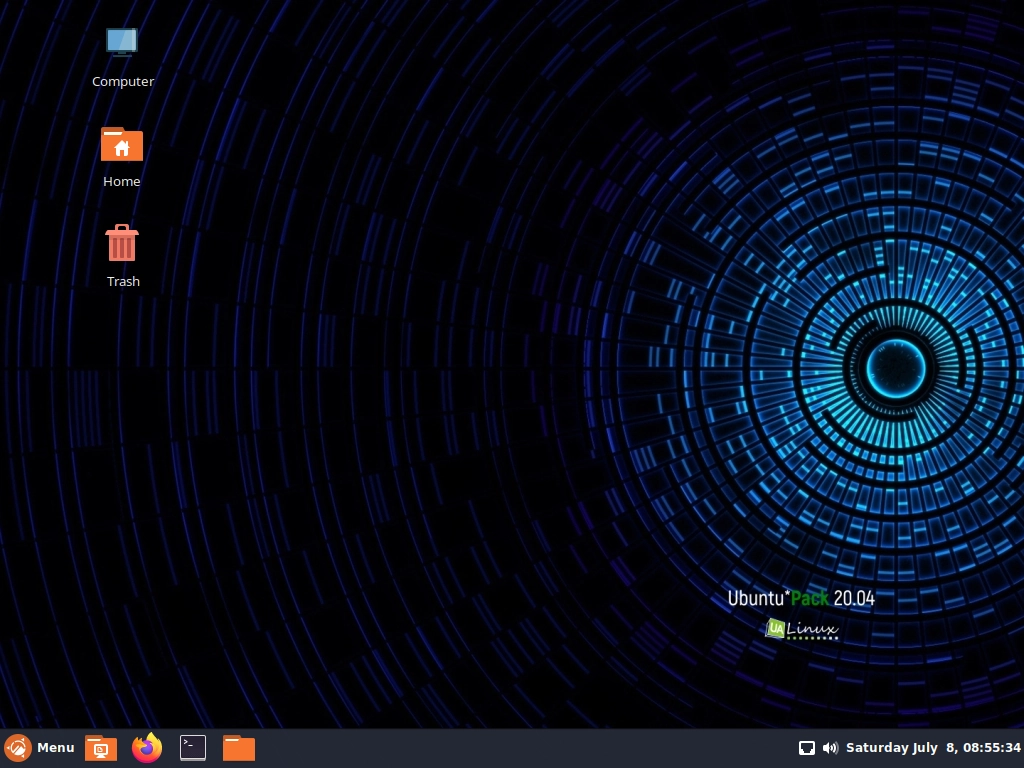The width and height of the screenshot is (1024, 768).
Task: Click the Show Desktop panel icon
Action: pyautogui.click(x=101, y=748)
